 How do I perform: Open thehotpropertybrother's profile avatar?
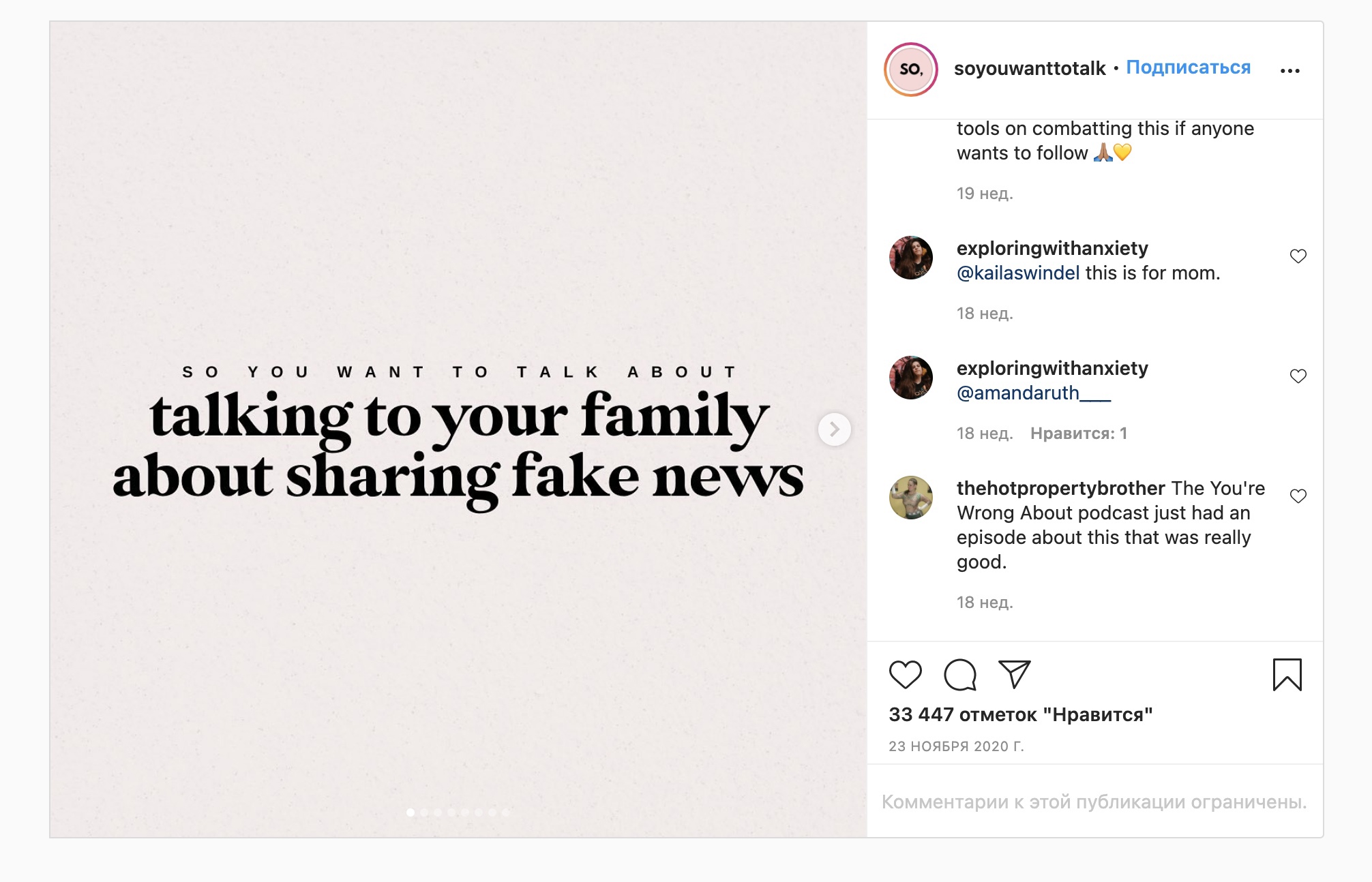(x=911, y=498)
